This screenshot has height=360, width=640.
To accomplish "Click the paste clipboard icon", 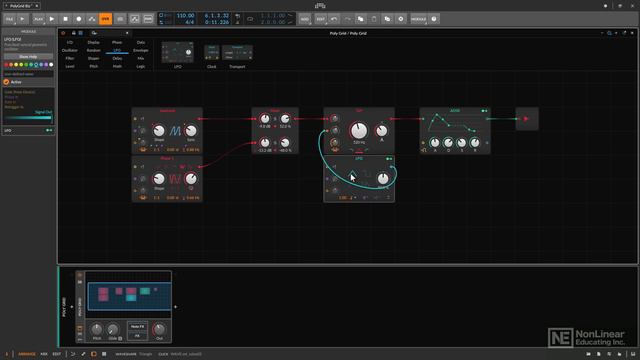I will (374, 19).
